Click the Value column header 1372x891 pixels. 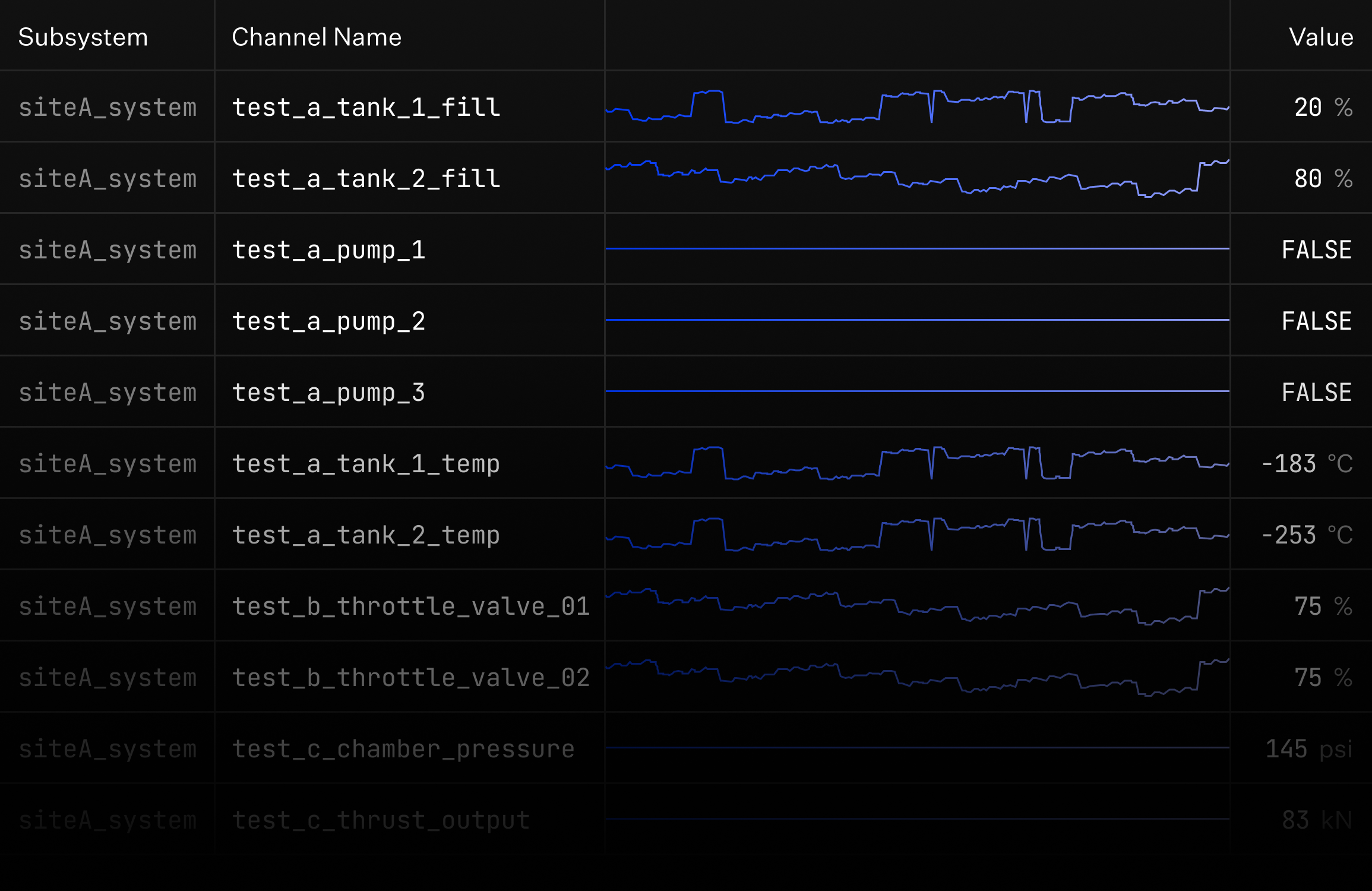[x=1320, y=37]
